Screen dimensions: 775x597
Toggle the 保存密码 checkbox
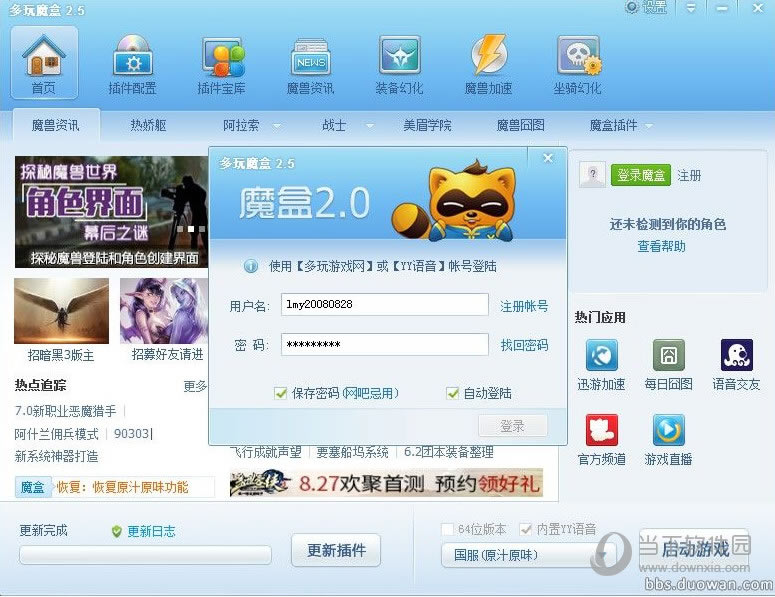(x=280, y=393)
